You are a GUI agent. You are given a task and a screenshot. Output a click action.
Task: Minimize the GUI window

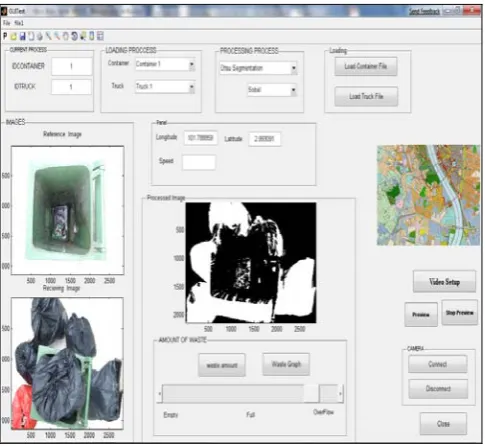pos(448,11)
